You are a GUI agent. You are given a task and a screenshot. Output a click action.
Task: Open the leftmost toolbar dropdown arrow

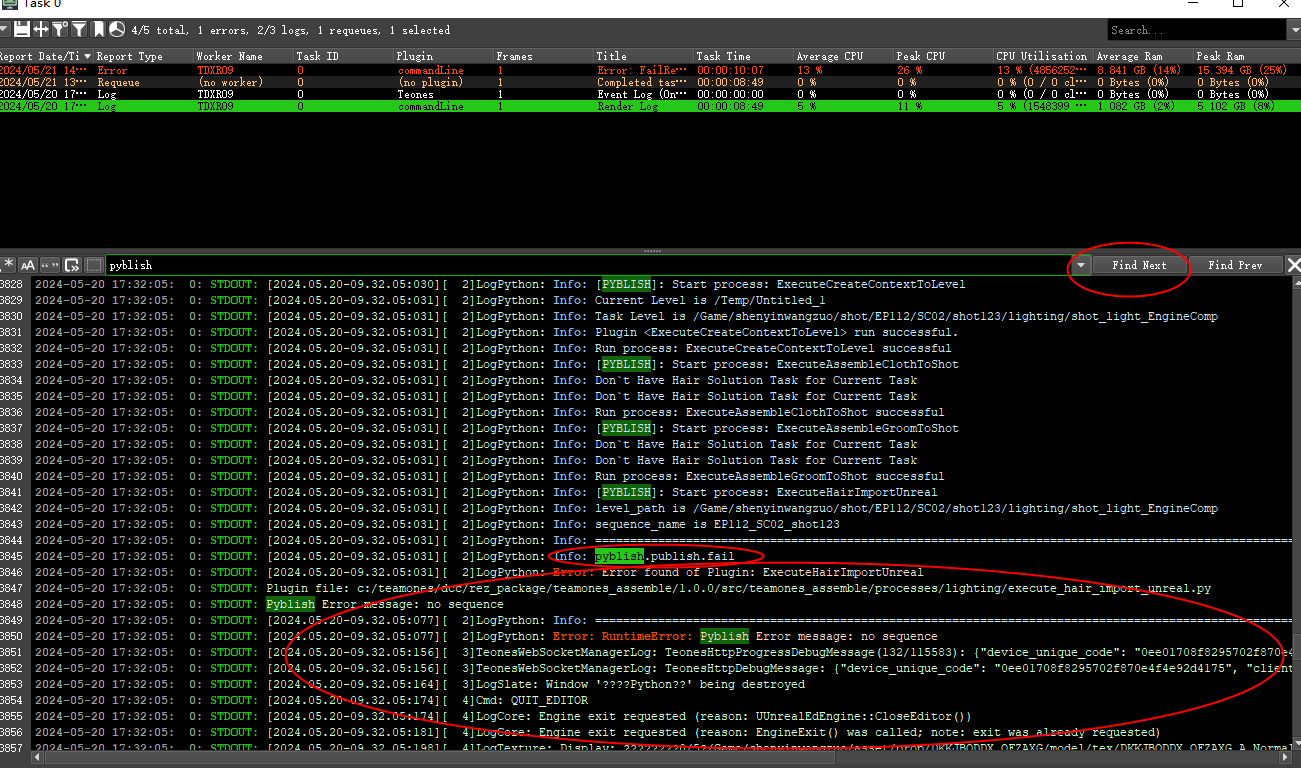point(4,30)
